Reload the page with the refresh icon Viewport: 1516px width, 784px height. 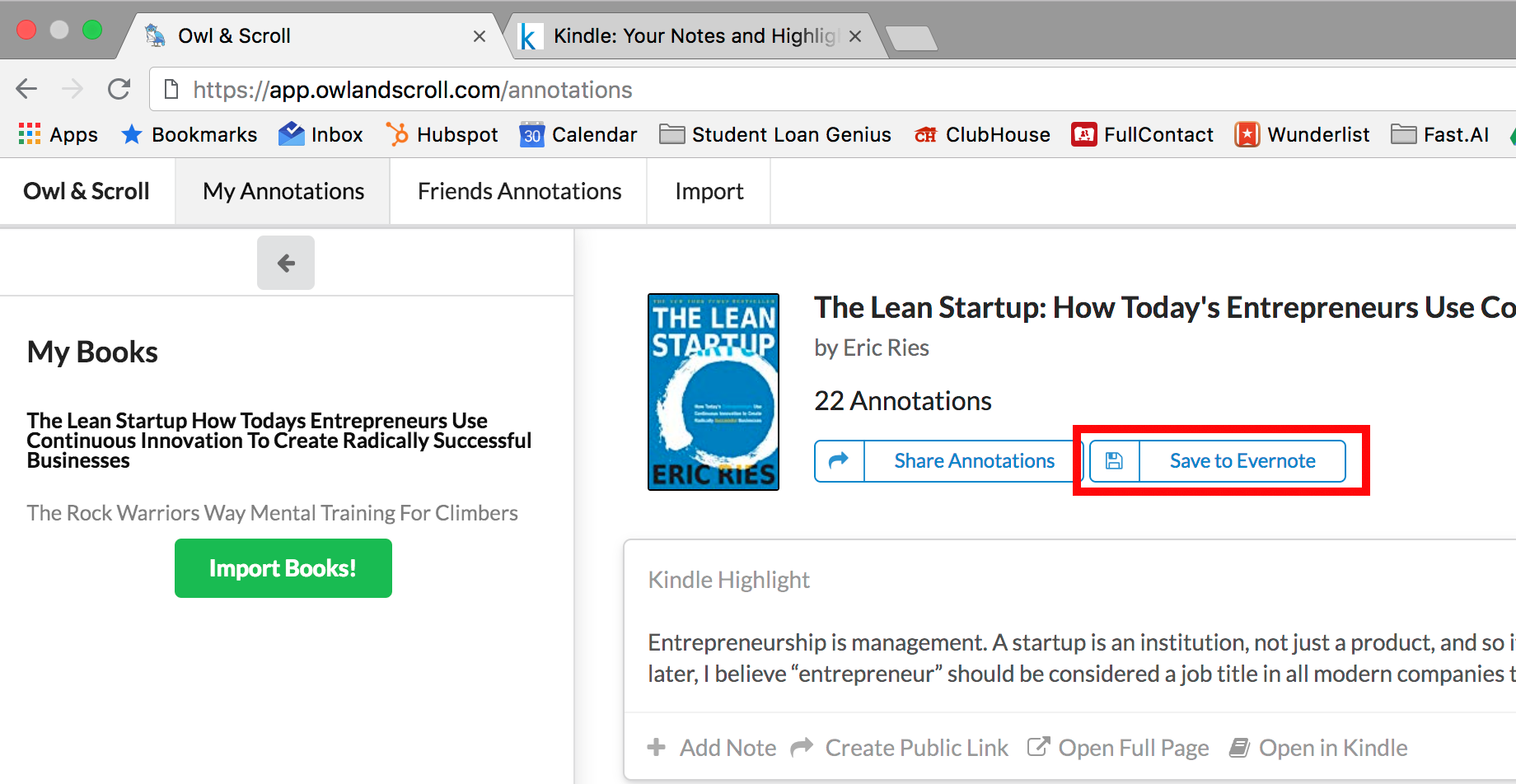point(119,89)
